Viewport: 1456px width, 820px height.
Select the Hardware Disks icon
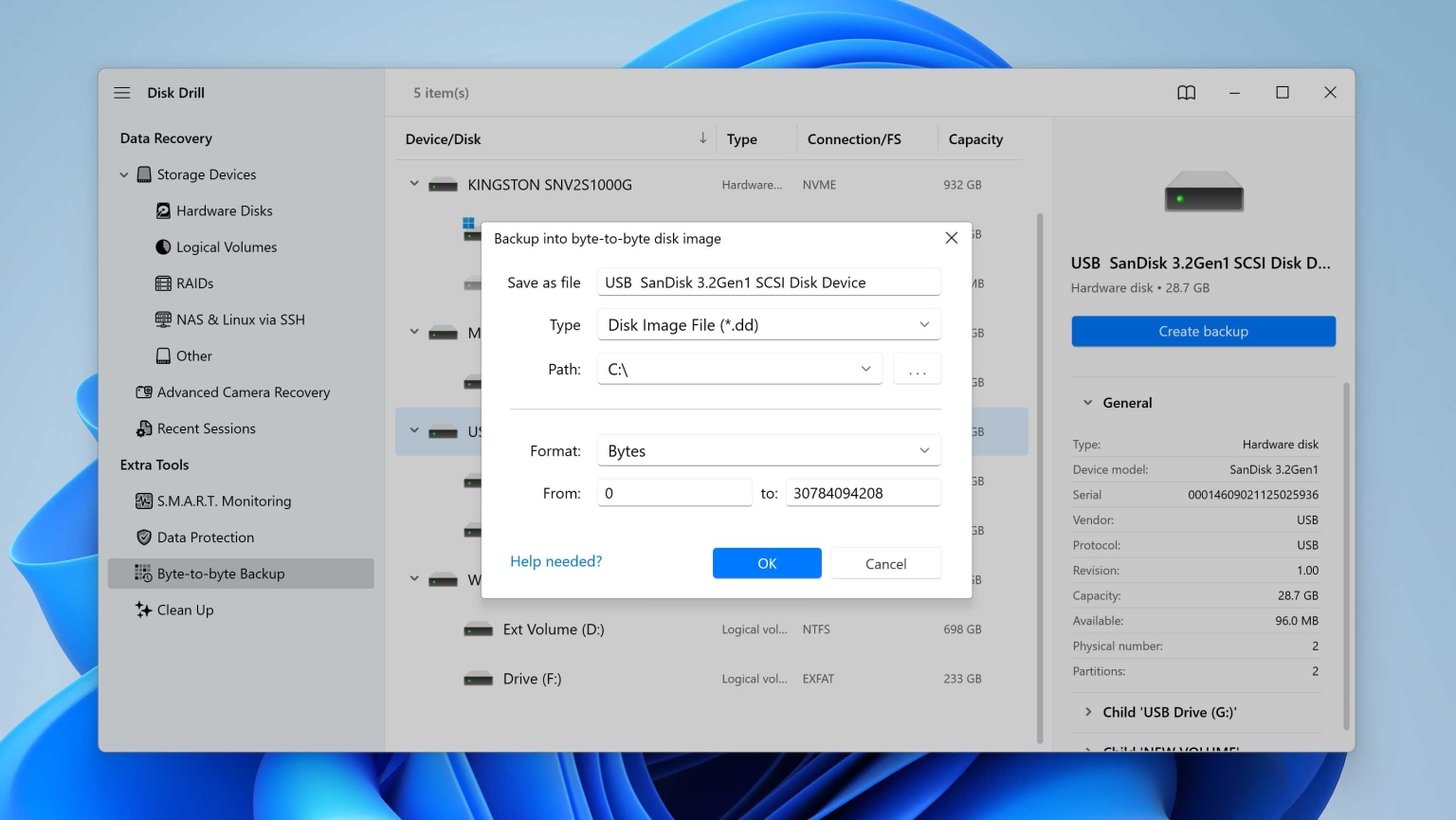pyautogui.click(x=163, y=210)
